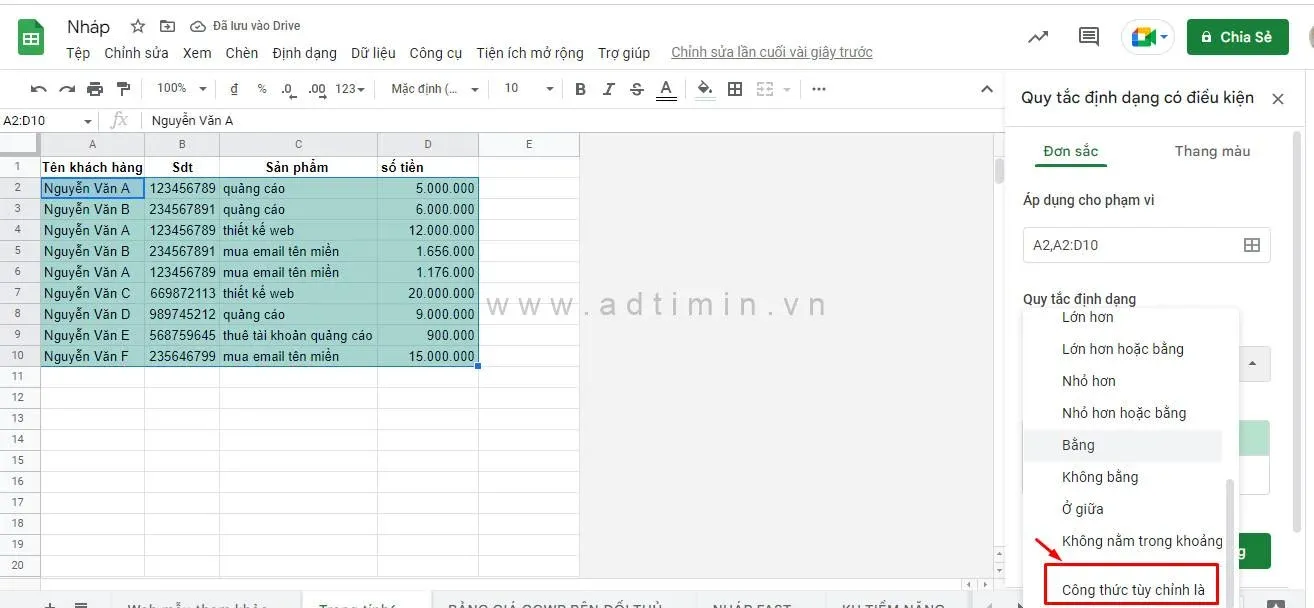The image size is (1314, 608).
Task: Select the paint format tool
Action: 123,89
